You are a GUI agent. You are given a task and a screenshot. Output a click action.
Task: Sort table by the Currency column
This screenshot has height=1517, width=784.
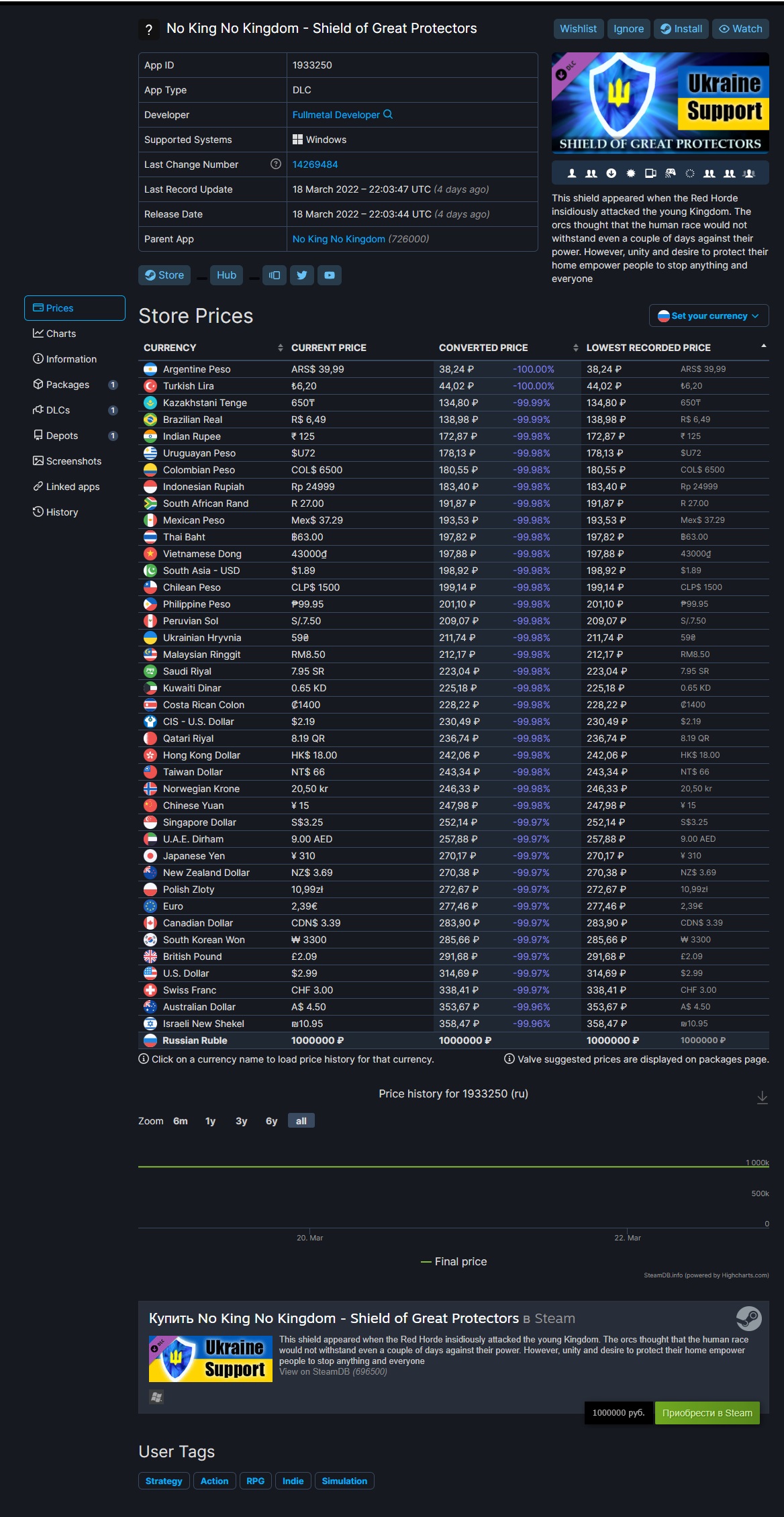coord(212,348)
